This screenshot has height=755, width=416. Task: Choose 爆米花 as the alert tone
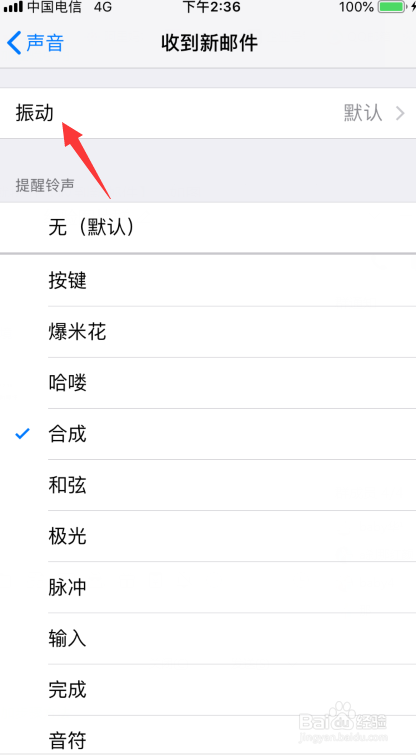208,332
